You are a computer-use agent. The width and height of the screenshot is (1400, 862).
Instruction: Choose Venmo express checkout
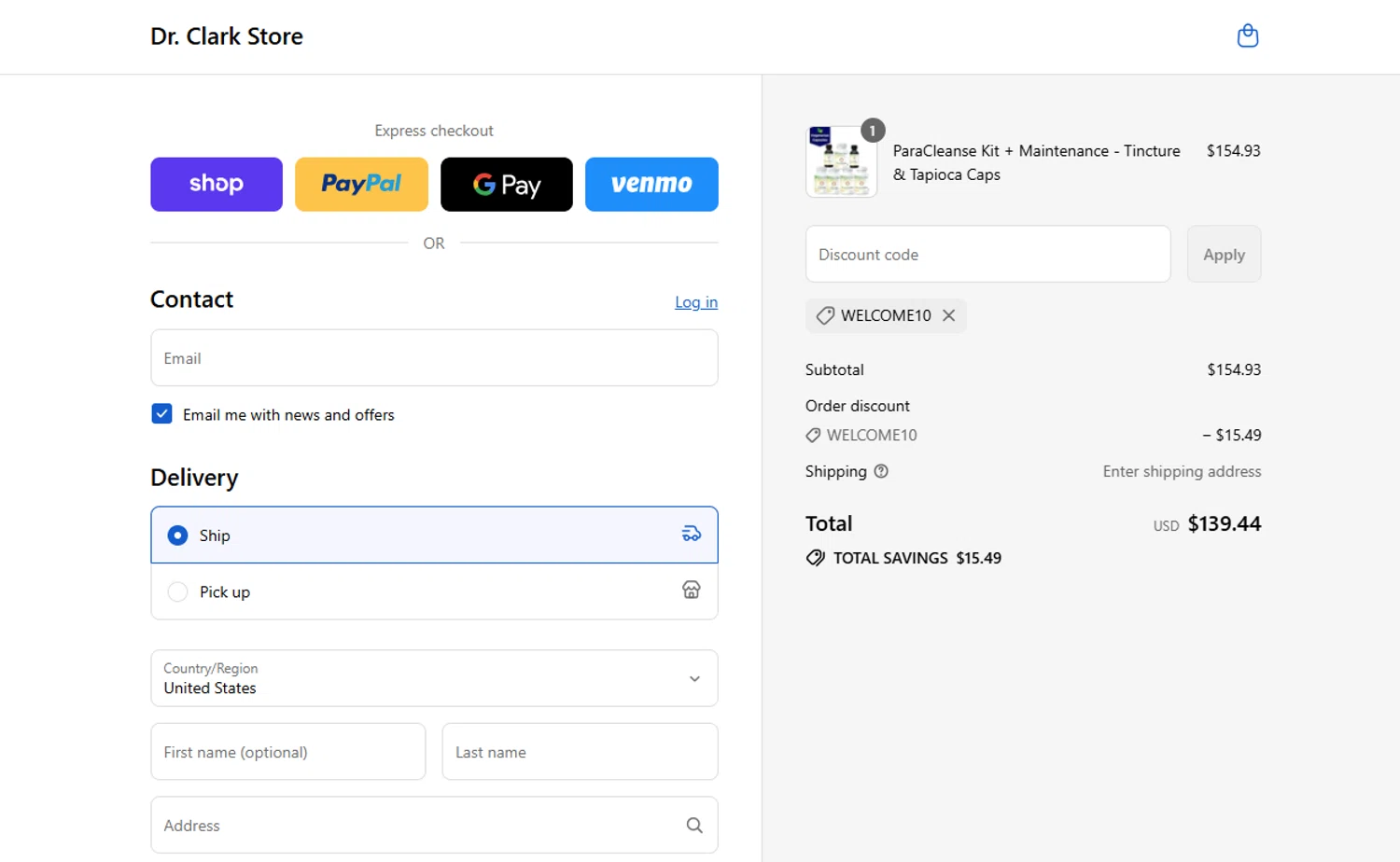tap(651, 184)
